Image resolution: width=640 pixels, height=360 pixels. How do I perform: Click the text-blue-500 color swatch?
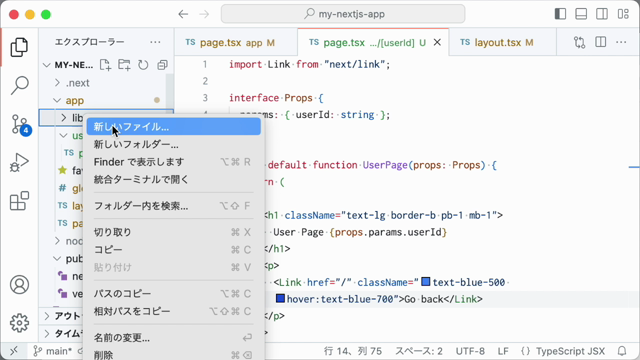(426, 282)
